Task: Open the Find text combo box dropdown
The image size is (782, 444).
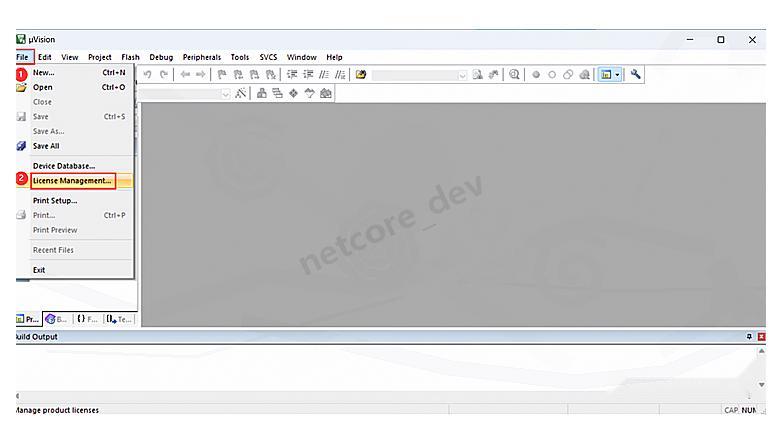Action: tap(462, 75)
